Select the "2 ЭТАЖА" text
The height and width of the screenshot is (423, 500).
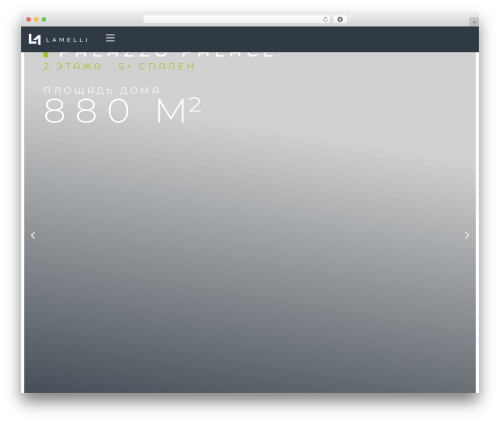(x=72, y=66)
